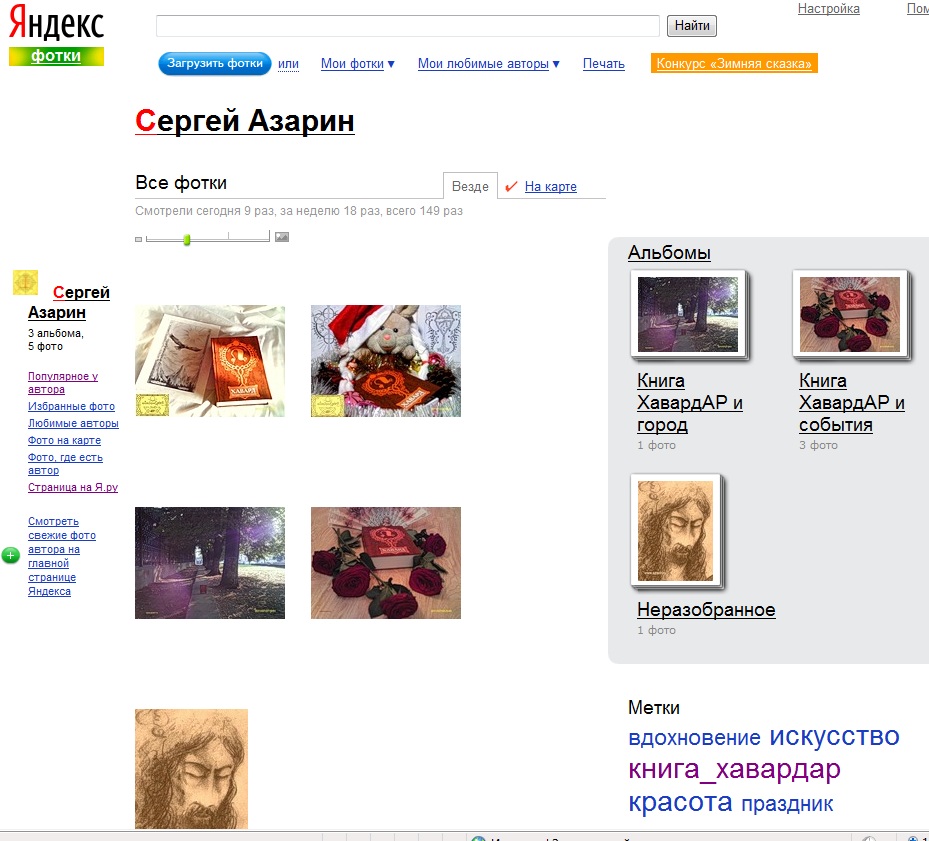Click the green plus icon in the sidebar

pos(11,554)
